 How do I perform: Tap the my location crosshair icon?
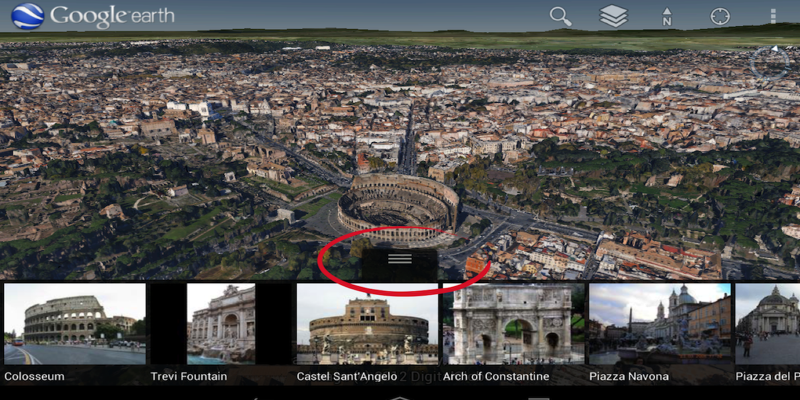[x=720, y=16]
